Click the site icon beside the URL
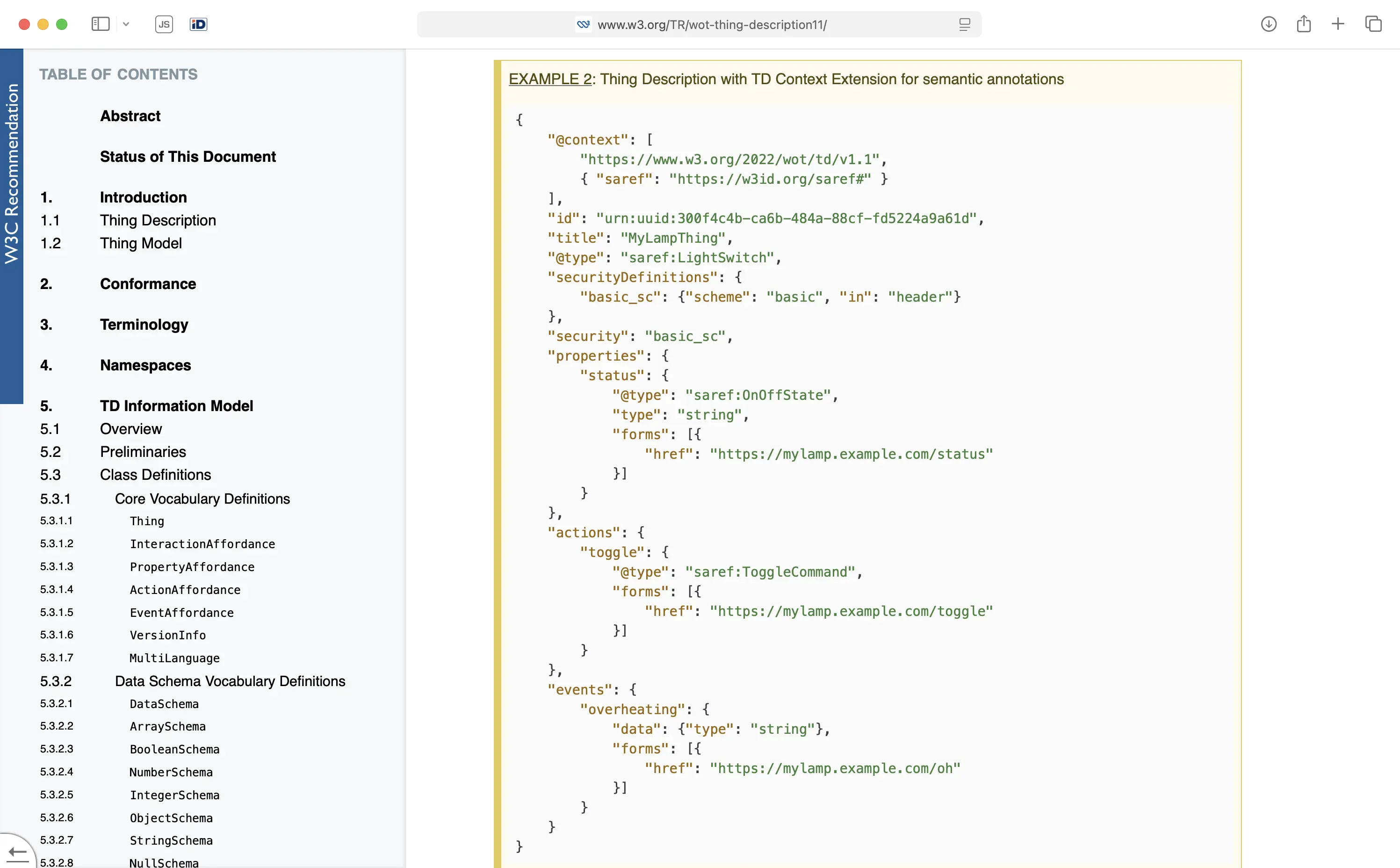Image resolution: width=1400 pixels, height=868 pixels. [583, 25]
